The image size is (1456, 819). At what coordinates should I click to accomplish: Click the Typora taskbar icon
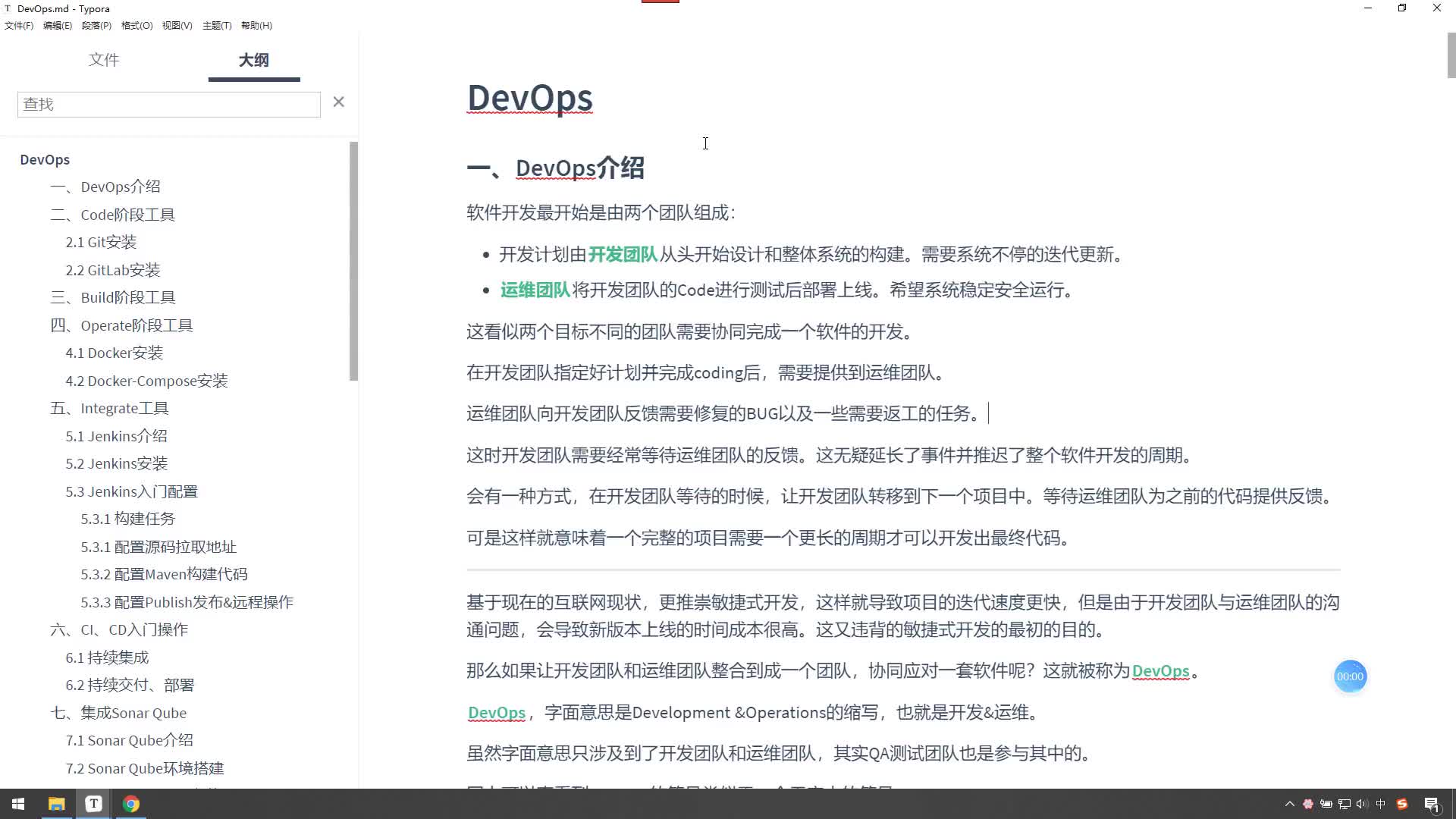[x=93, y=804]
